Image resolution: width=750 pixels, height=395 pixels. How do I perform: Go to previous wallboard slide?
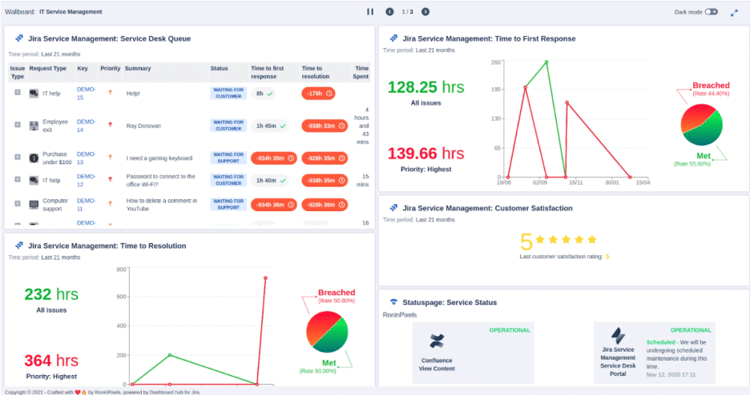click(390, 11)
